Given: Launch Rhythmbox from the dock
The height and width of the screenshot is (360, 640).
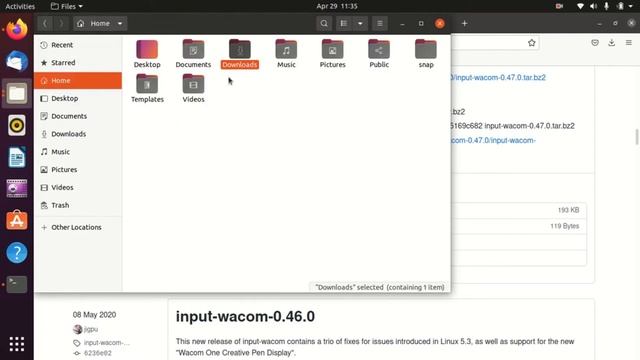Looking at the screenshot, I should point(17,125).
